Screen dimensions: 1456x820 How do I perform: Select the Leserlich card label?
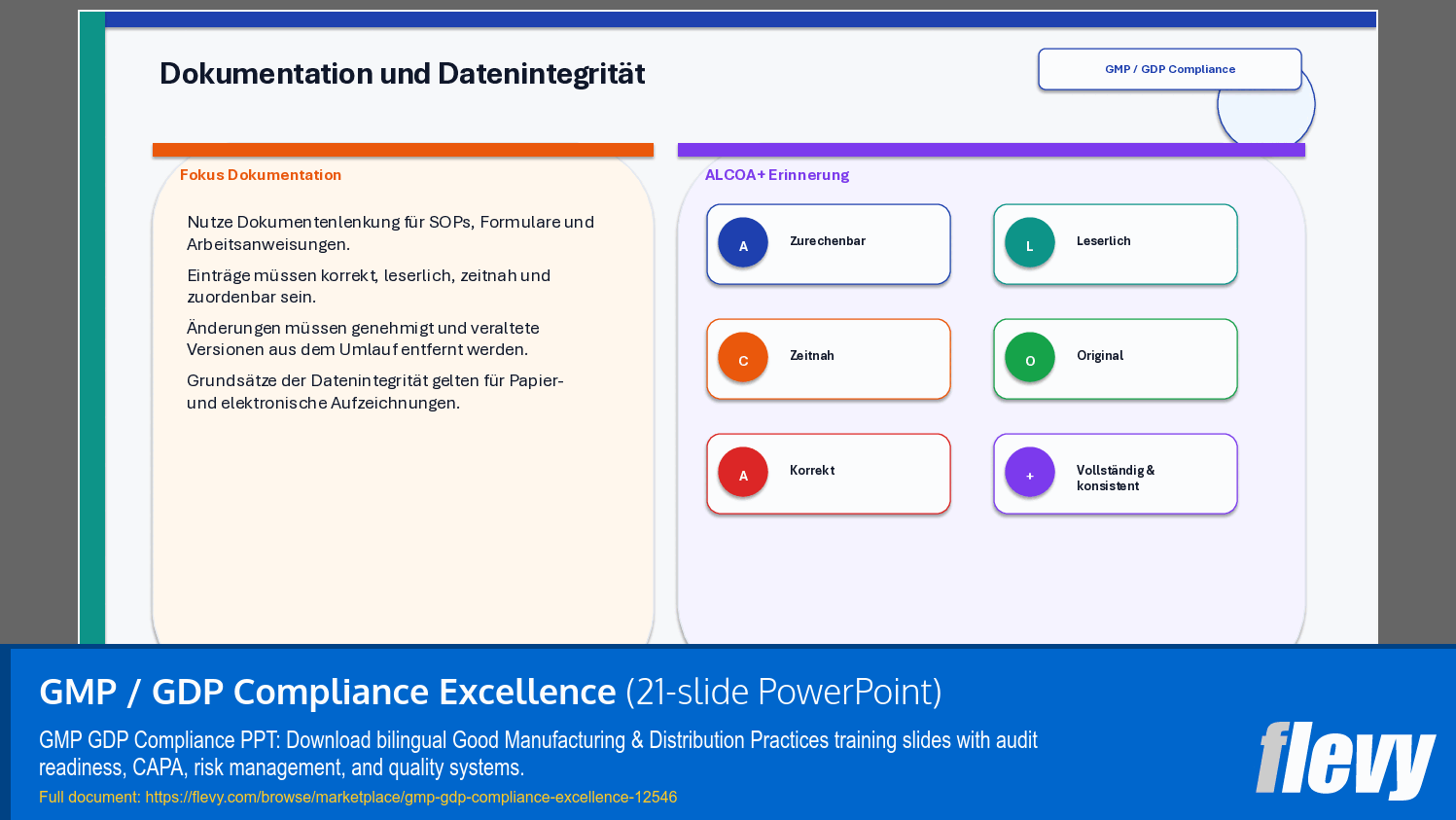(1104, 241)
